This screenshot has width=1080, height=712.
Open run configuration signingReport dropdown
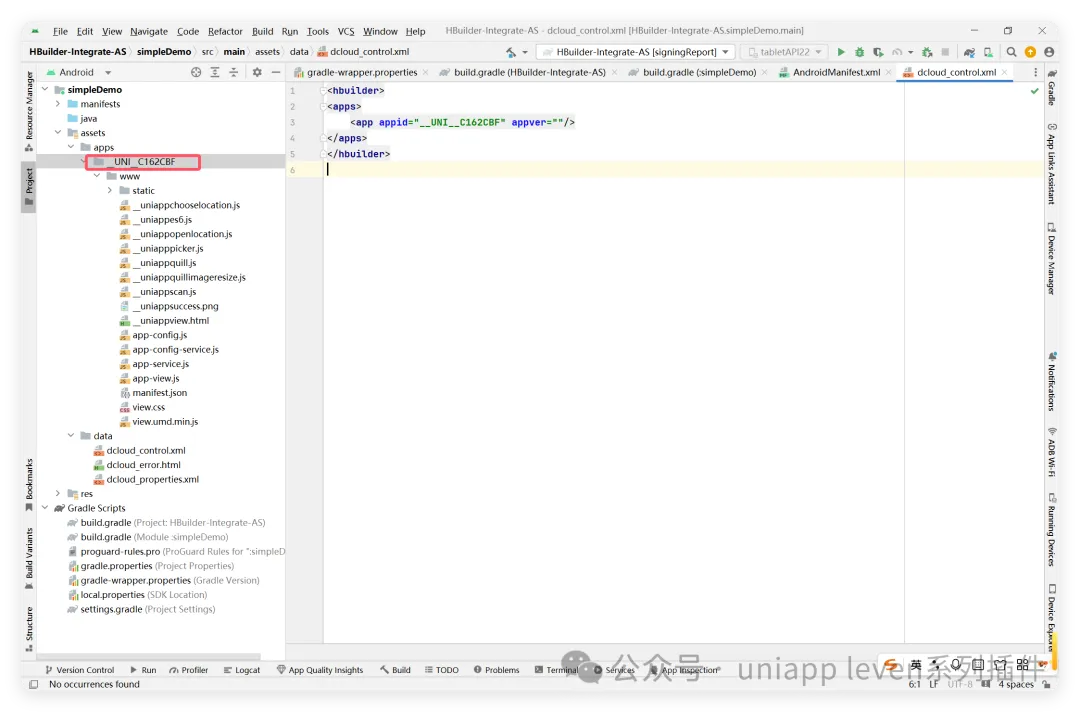pyautogui.click(x=636, y=52)
